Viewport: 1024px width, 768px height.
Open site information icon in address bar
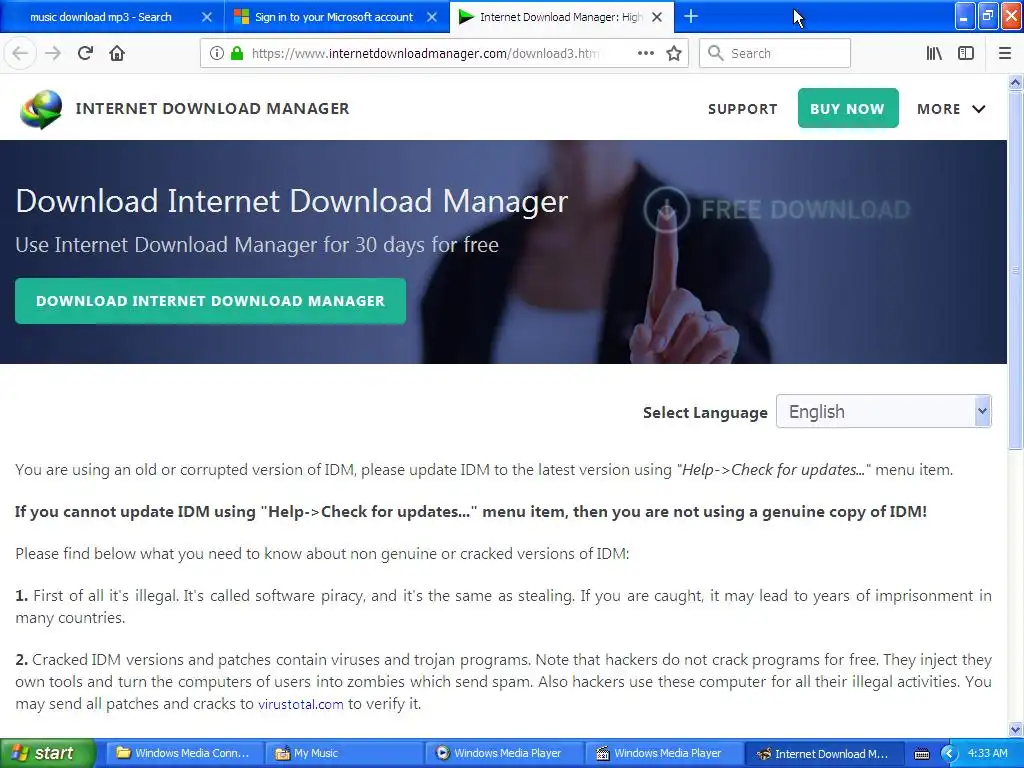point(217,53)
